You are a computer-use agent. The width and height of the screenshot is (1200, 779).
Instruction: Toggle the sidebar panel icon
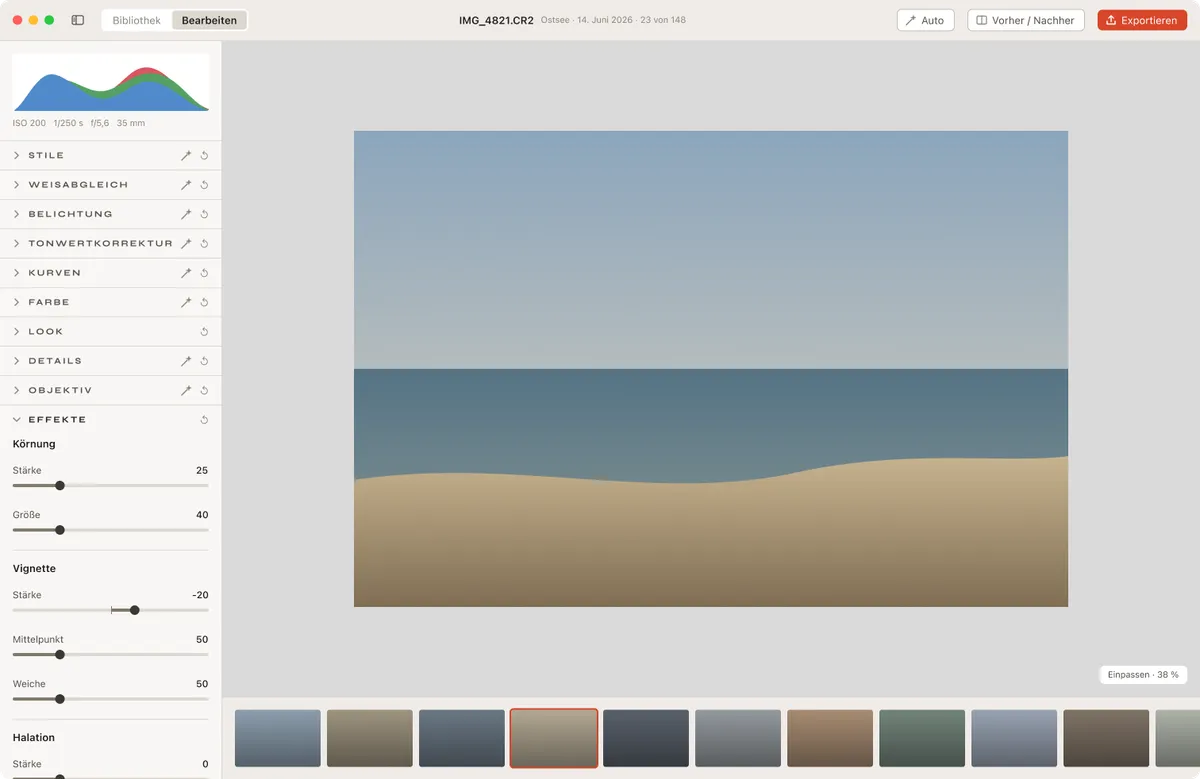pos(78,20)
